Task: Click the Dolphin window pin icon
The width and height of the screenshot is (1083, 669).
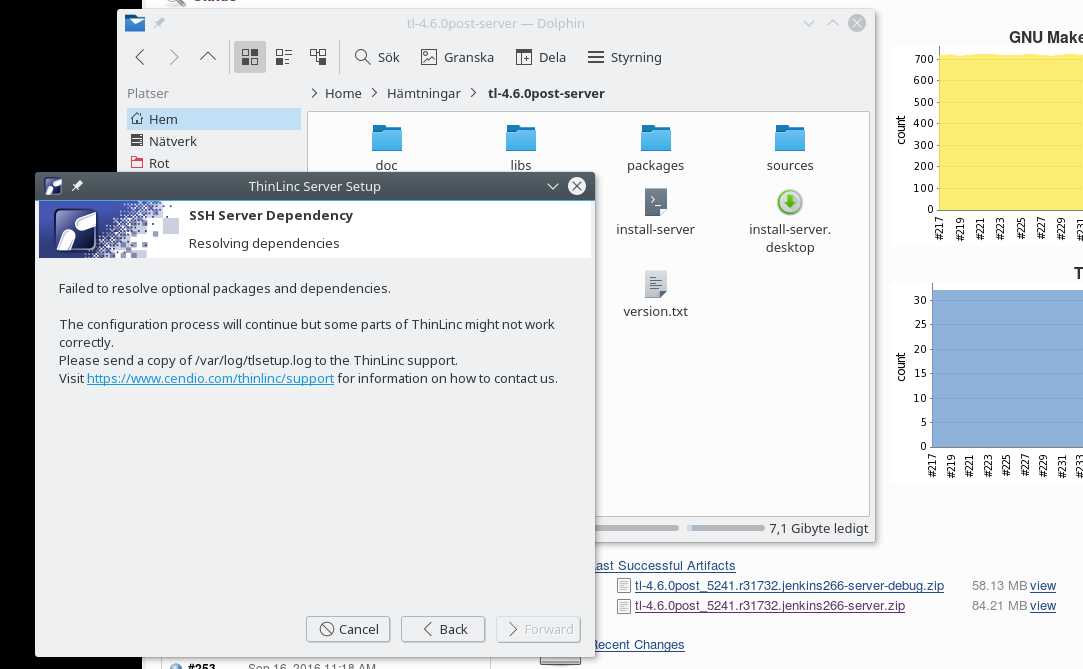Action: [159, 23]
